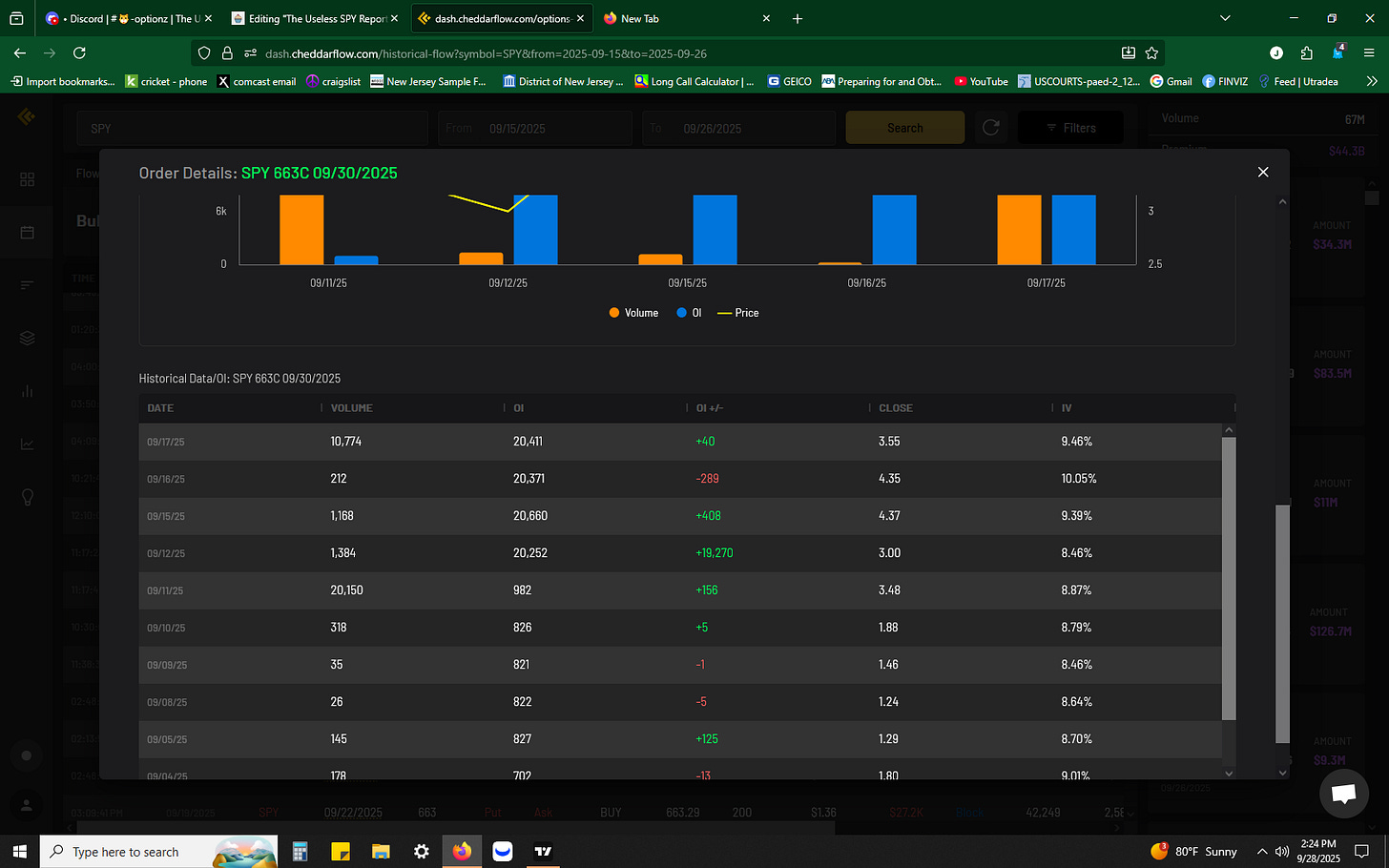This screenshot has width=1389, height=868.
Task: Click the 09/10/25 date cell
Action: click(166, 628)
